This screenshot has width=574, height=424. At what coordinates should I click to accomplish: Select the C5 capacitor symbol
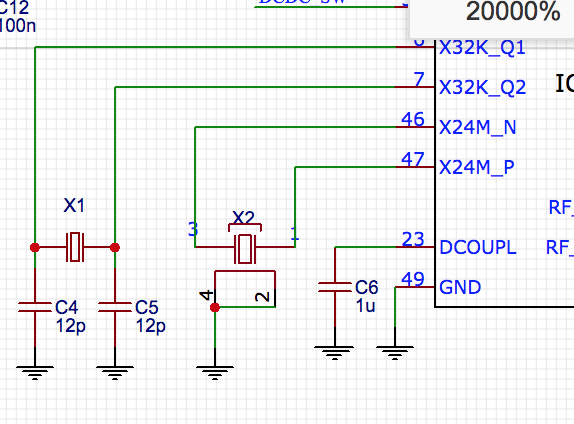(x=115, y=307)
